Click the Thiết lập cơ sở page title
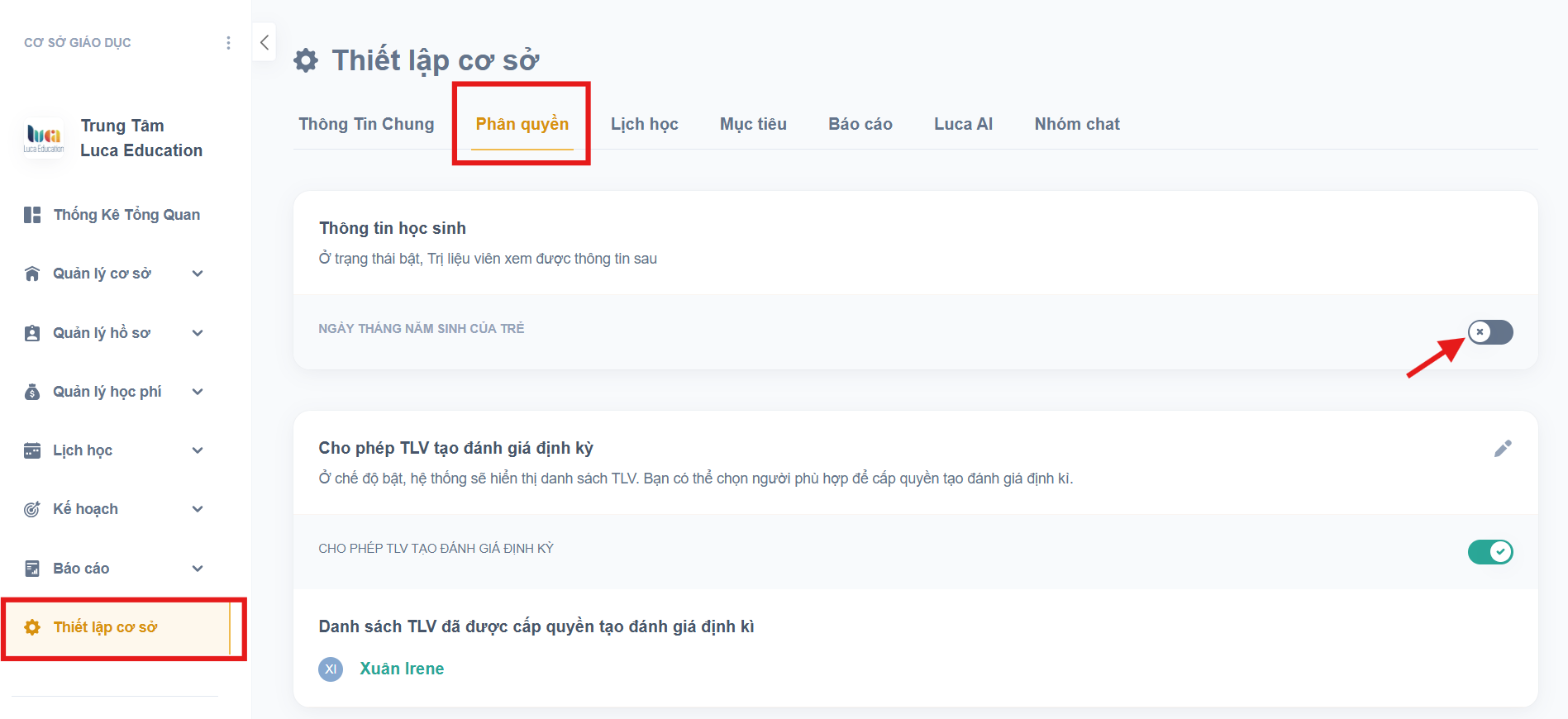This screenshot has height=719, width=1568. coord(436,60)
